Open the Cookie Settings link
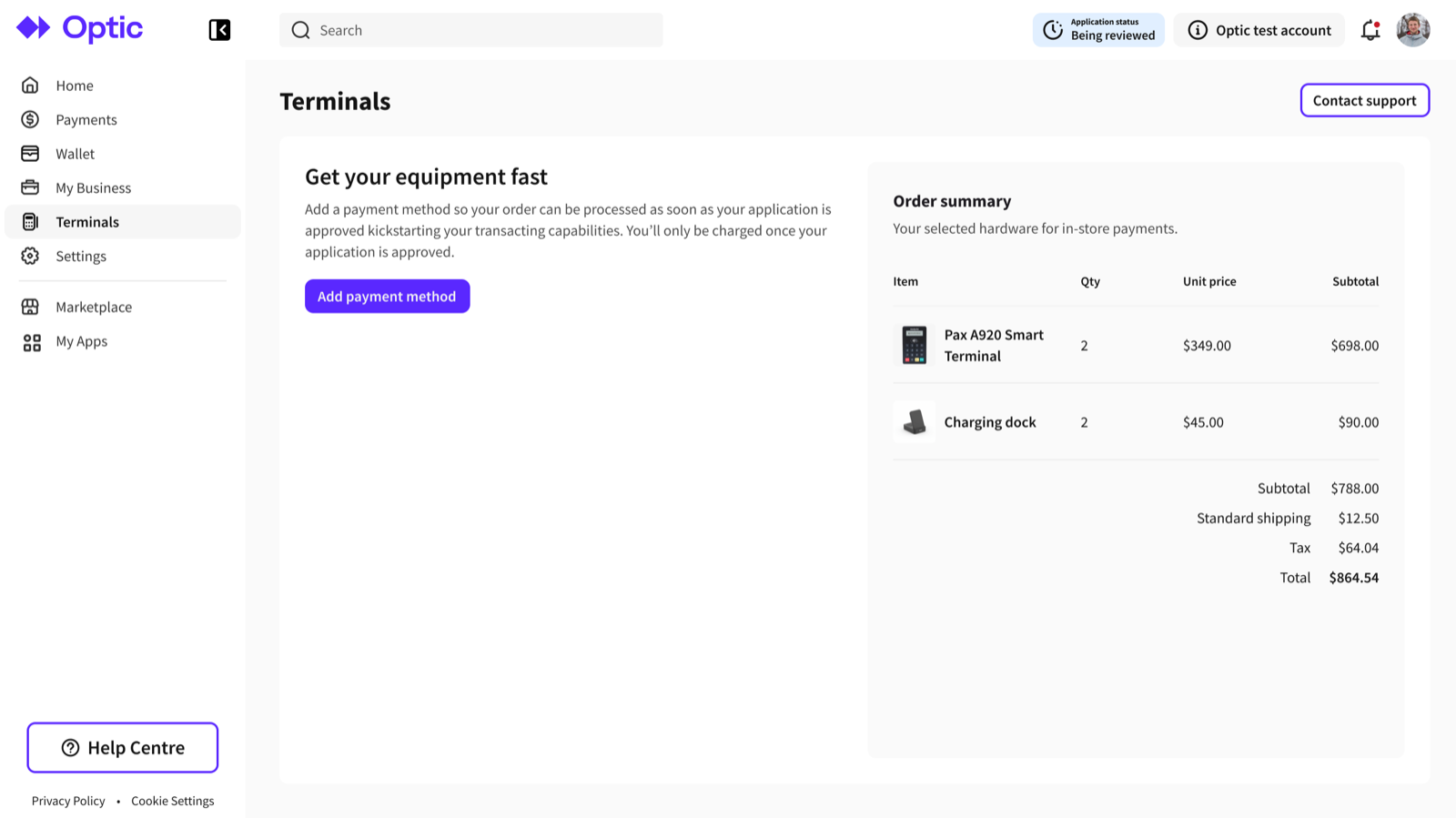Screen dimensions: 1456x818 coord(173,801)
